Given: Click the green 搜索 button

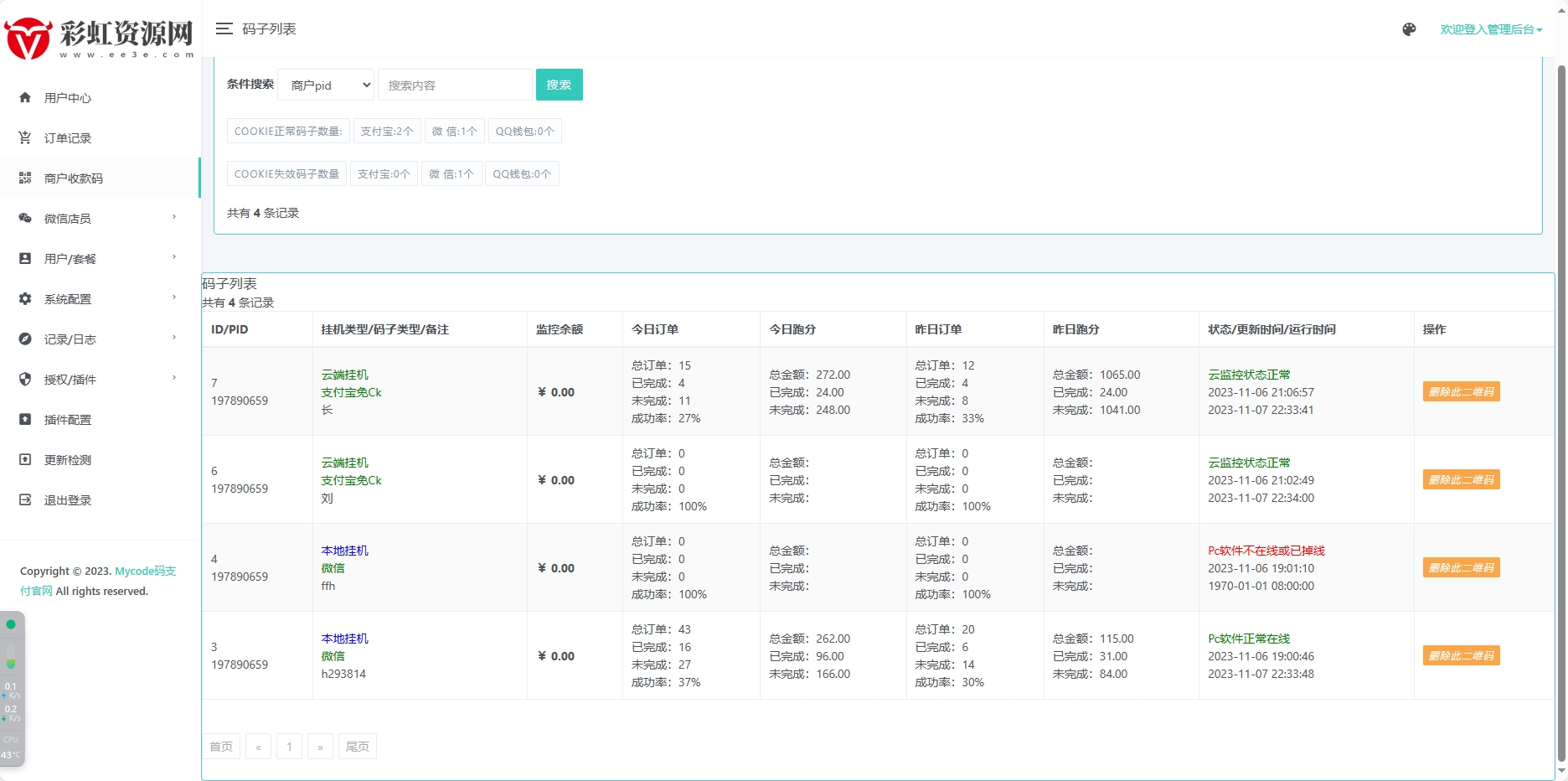Looking at the screenshot, I should coord(559,85).
